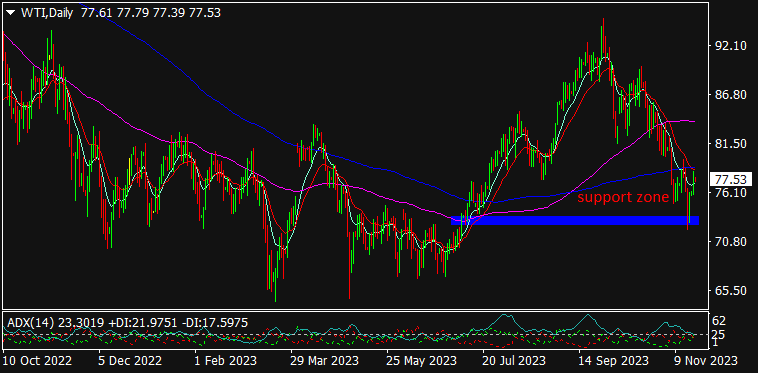Click the 20 Jul 2023 date label
This screenshot has height=373, width=758.
point(515,361)
